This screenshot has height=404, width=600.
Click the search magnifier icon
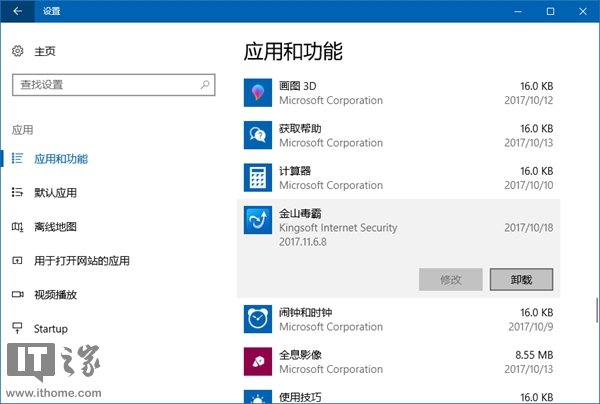pyautogui.click(x=205, y=85)
